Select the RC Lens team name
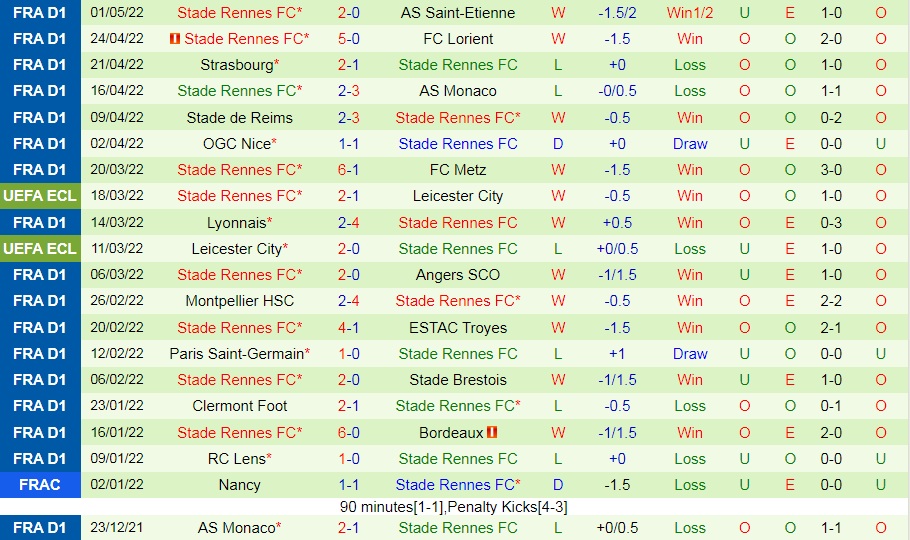 click(x=236, y=459)
